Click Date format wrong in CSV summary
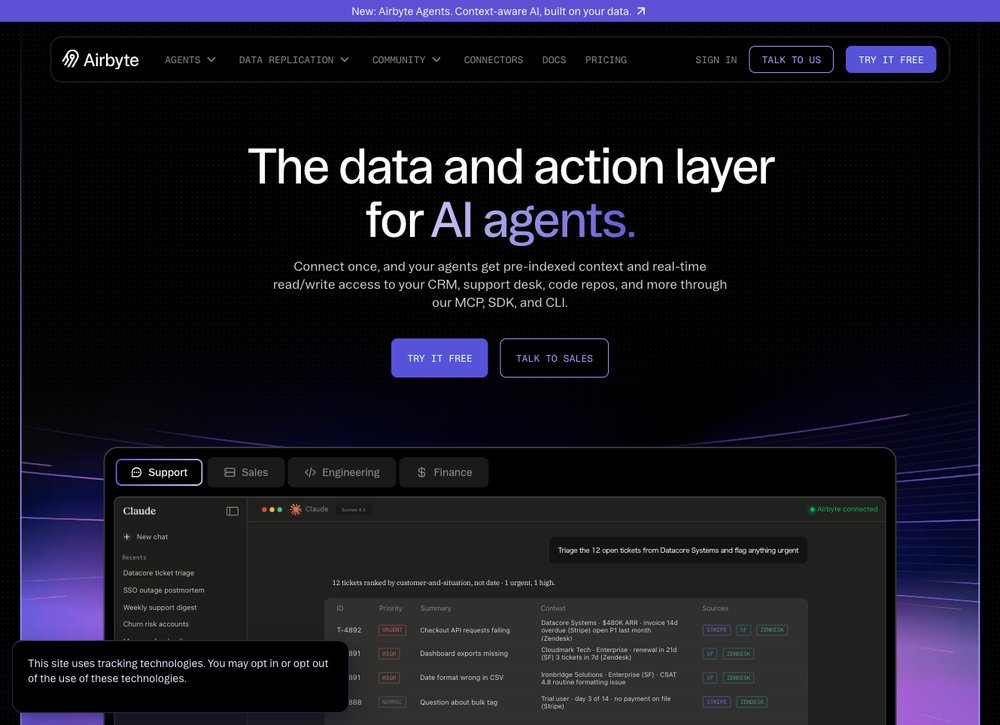Screen dimensions: 1000x725 click(x=461, y=677)
